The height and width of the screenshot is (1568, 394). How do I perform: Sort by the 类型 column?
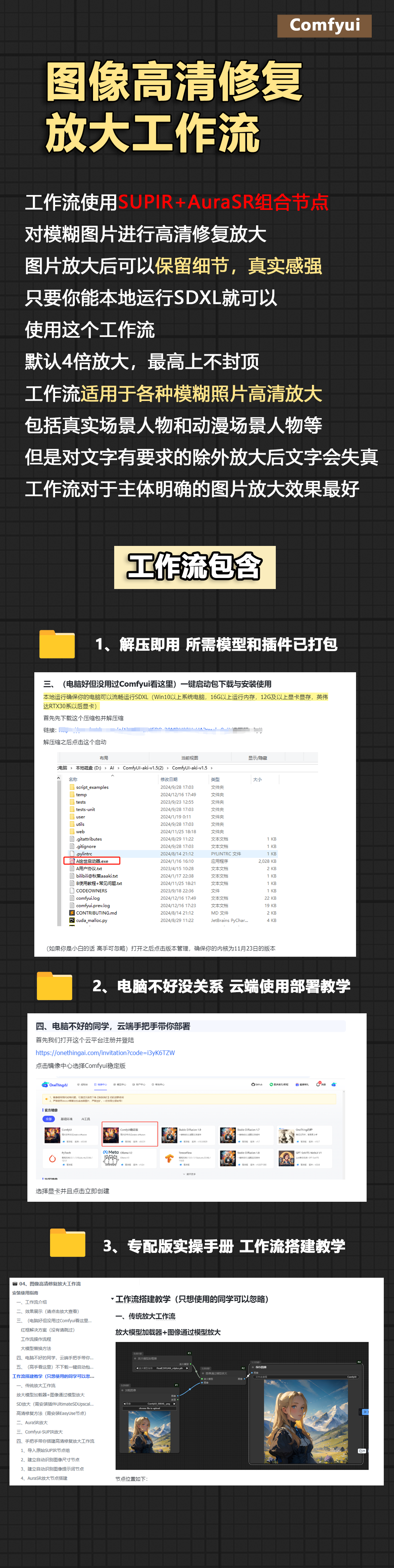tap(215, 779)
